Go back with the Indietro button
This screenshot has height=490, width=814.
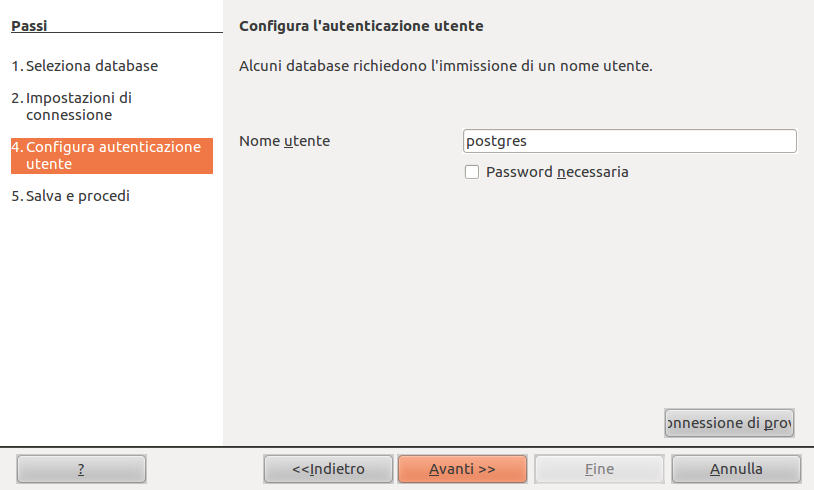point(328,468)
